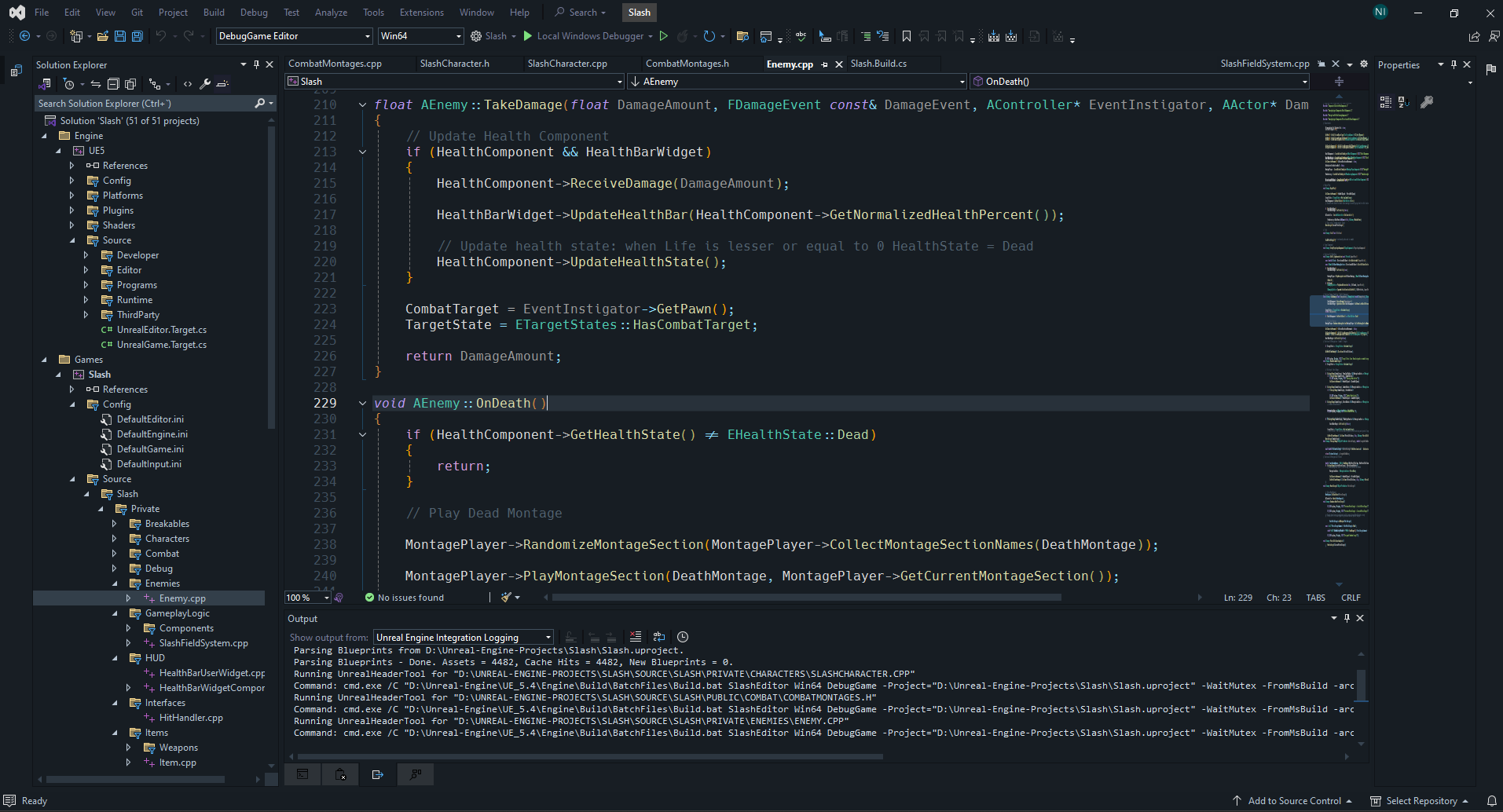Viewport: 1503px width, 812px height.
Task: Click Show All Files icon in Solution Explorer
Action: pyautogui.click(x=130, y=84)
